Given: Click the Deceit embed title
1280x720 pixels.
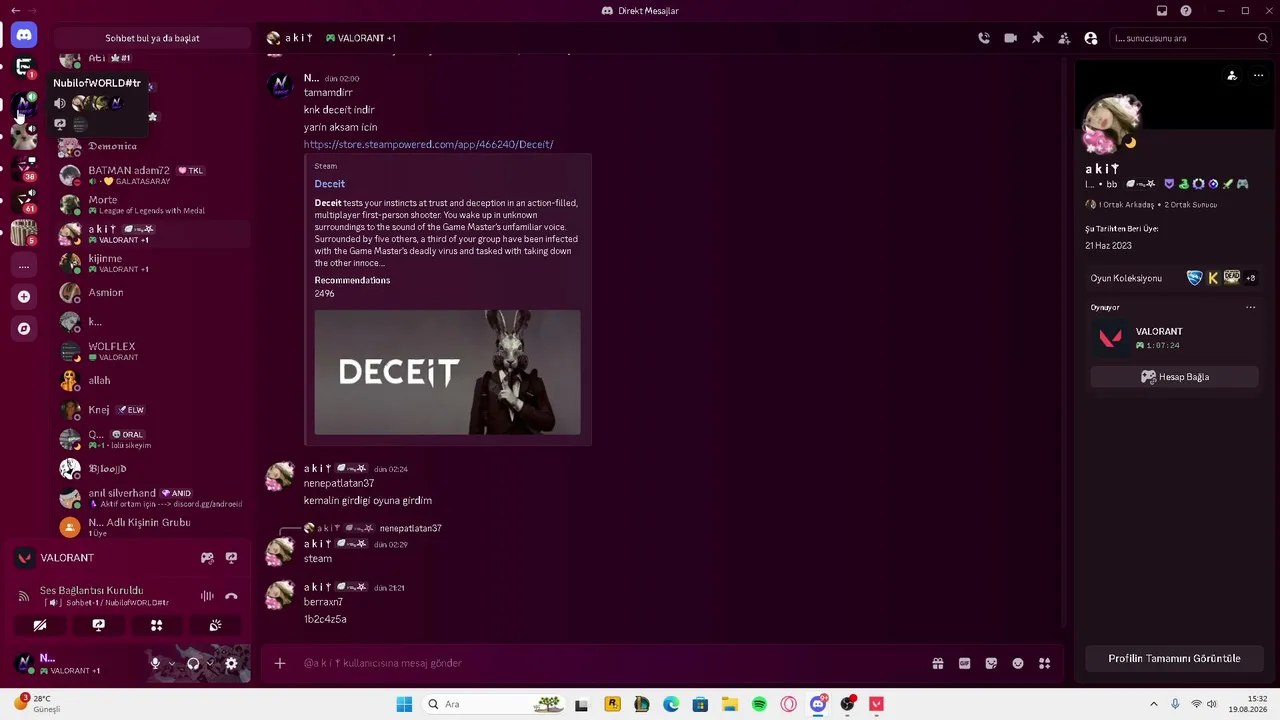Looking at the screenshot, I should 329,184.
